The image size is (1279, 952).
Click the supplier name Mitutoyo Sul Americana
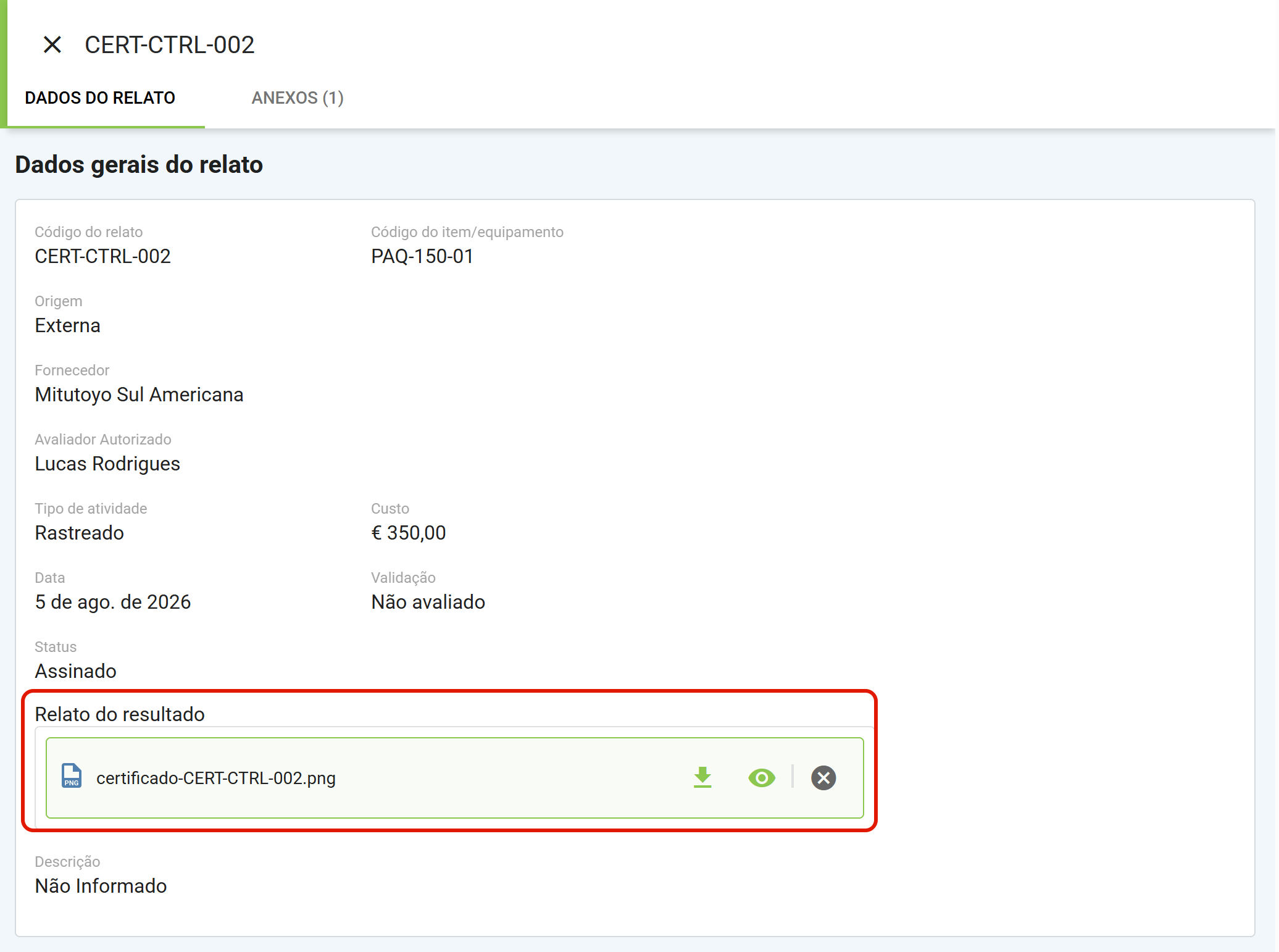coord(139,395)
